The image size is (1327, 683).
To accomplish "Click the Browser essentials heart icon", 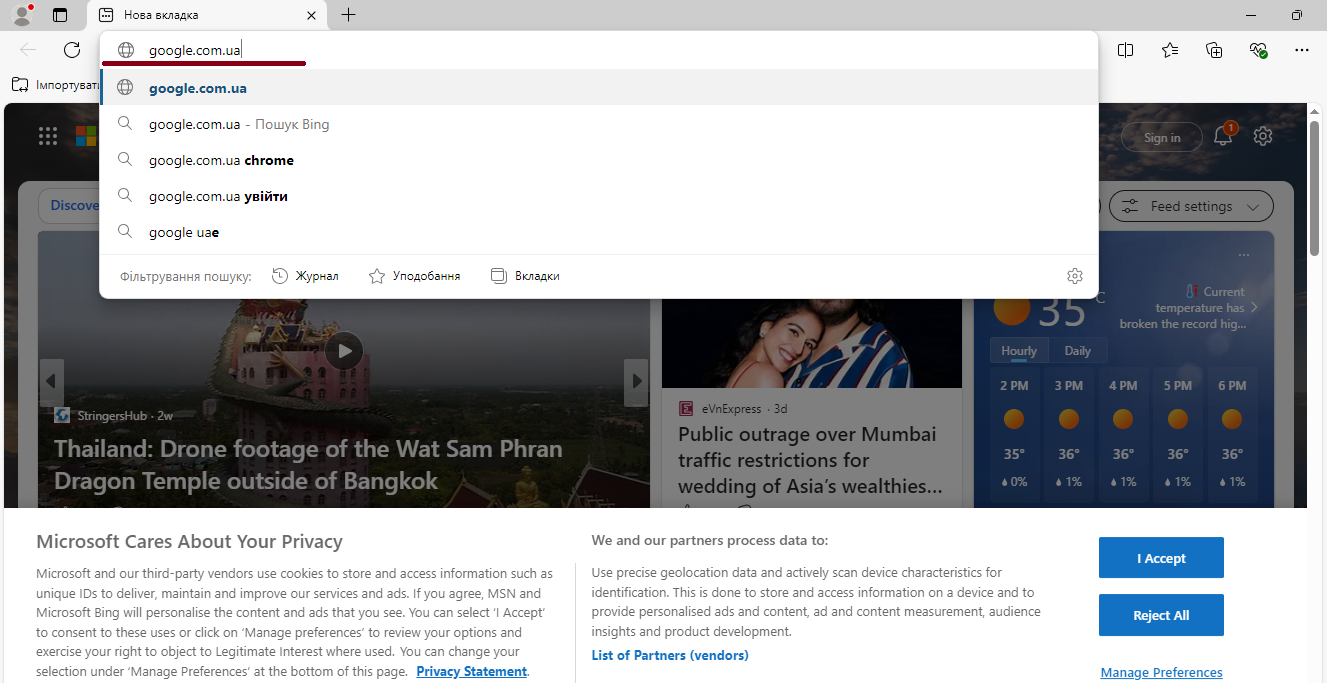I will click(1258, 50).
